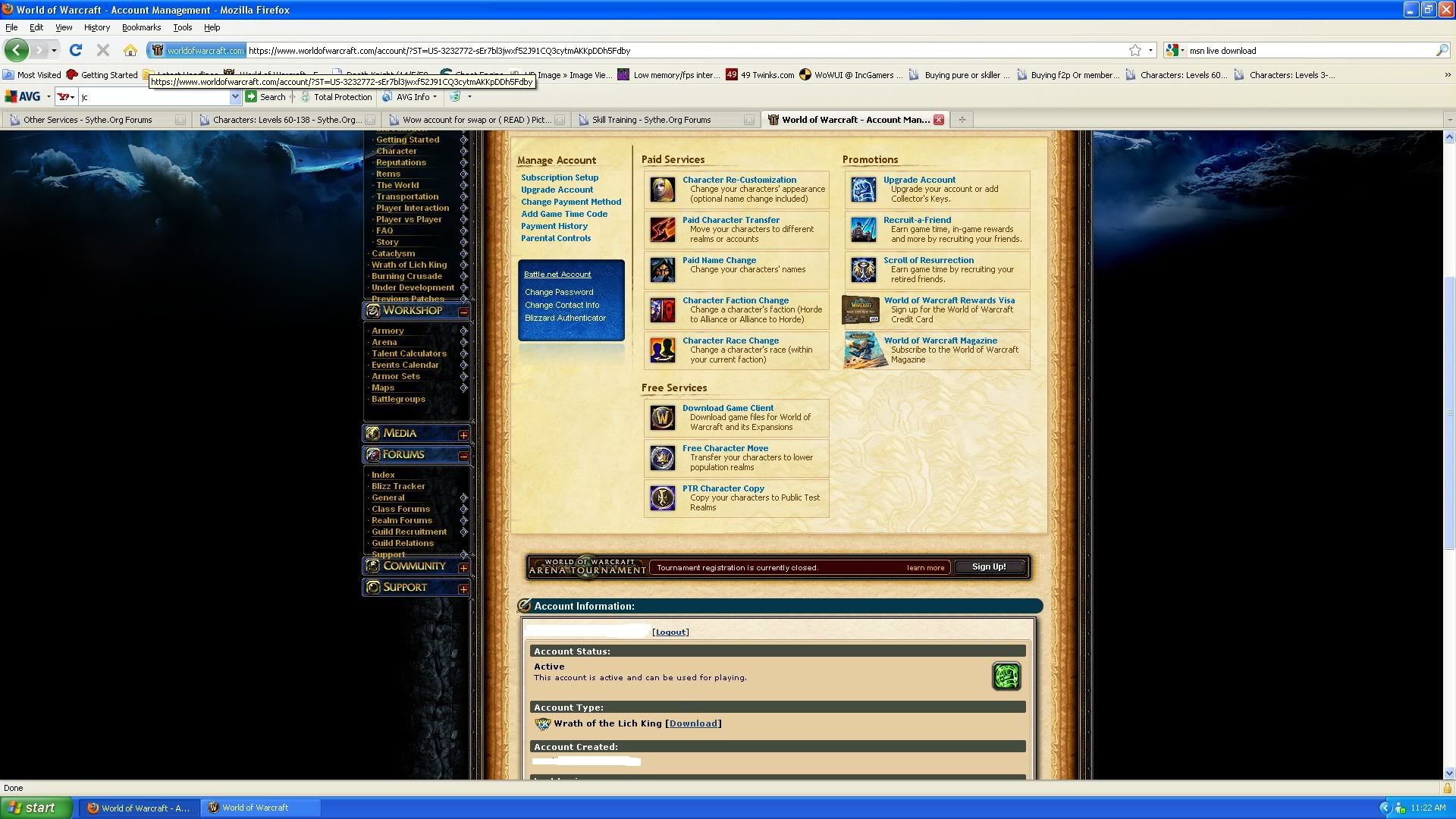
Task: Bookmark this page with star icon
Action: pos(1134,51)
